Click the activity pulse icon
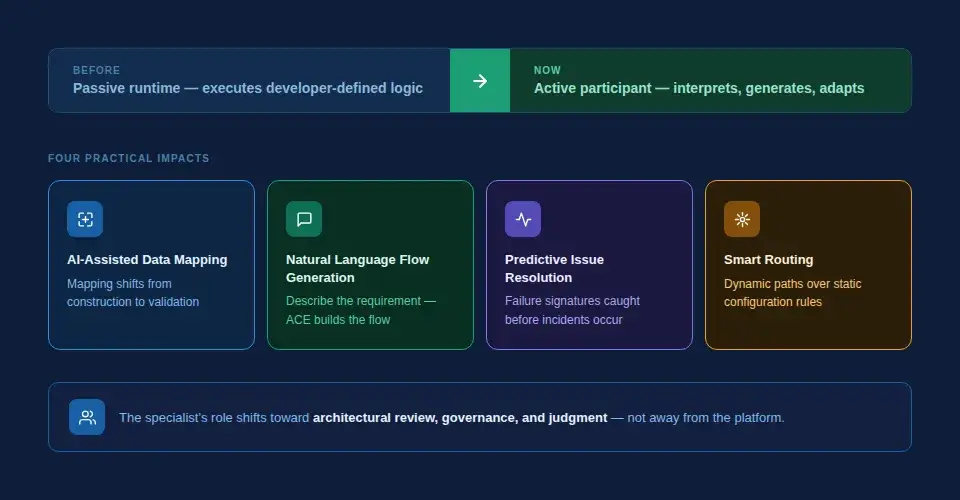 coord(523,219)
